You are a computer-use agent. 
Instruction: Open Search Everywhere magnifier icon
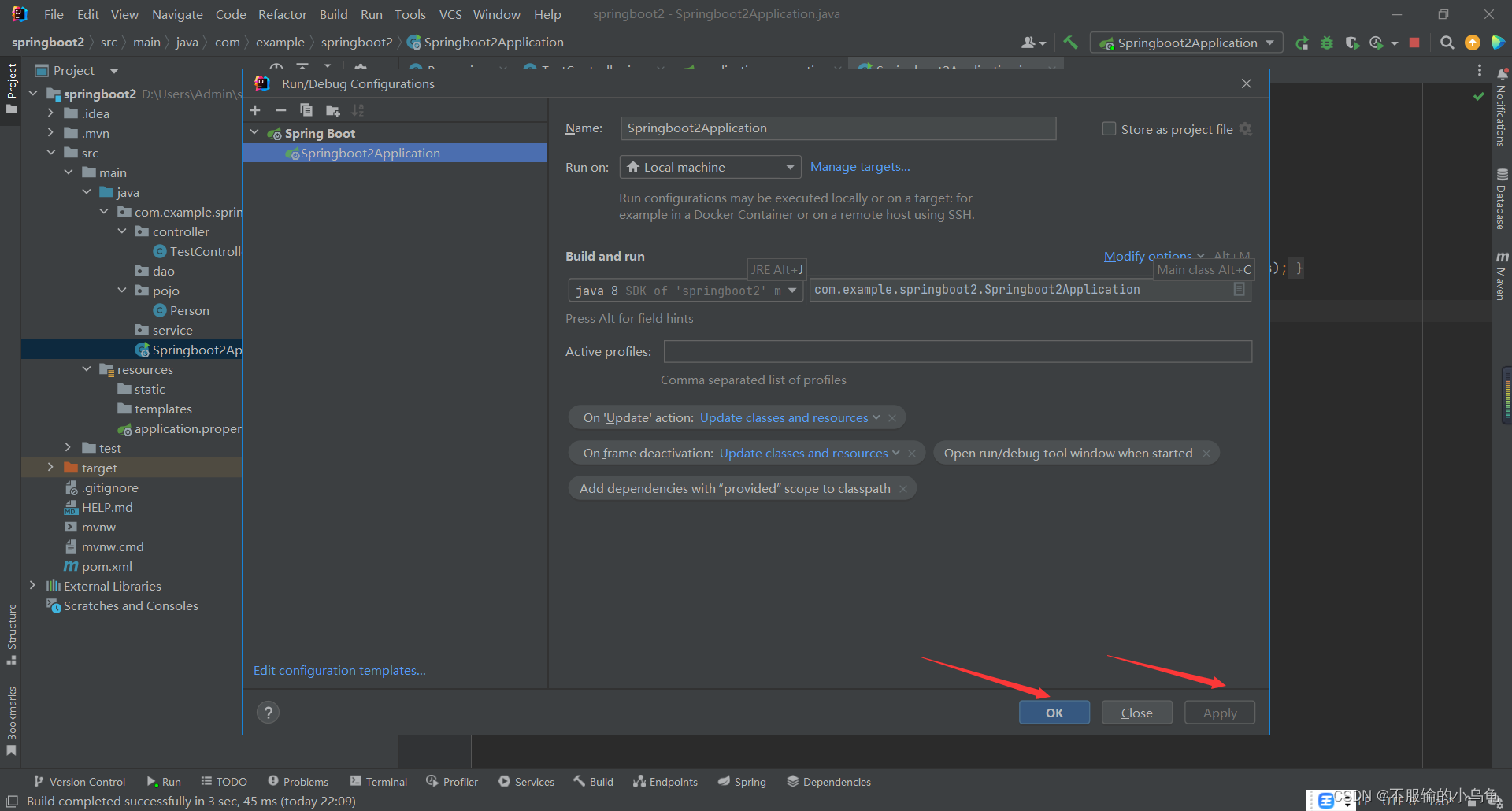click(x=1447, y=43)
